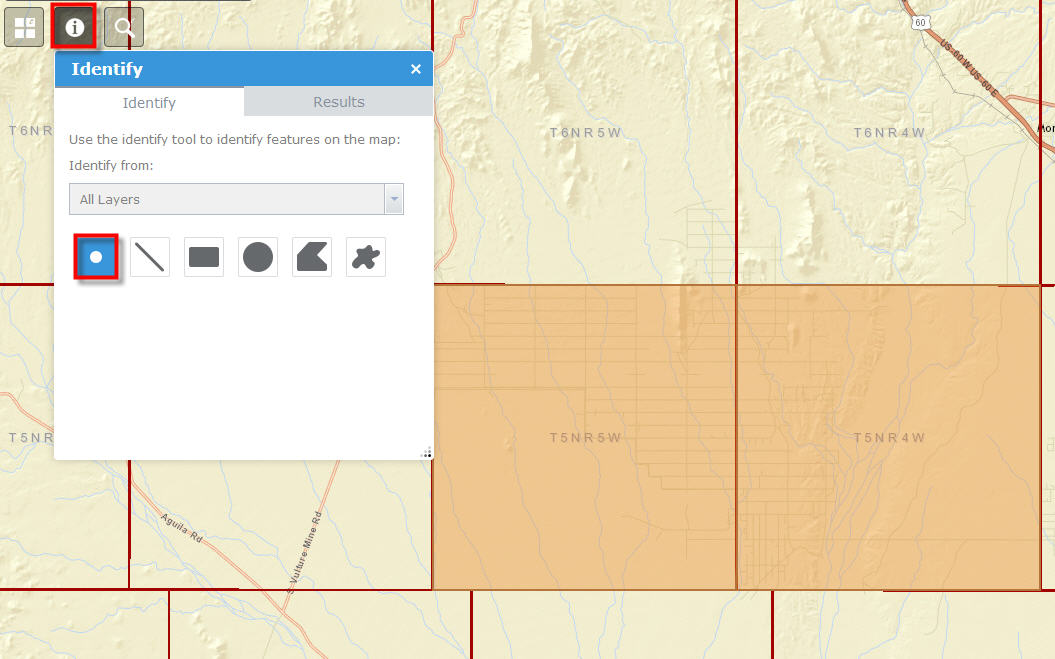Switch to the Results tab

(x=338, y=102)
